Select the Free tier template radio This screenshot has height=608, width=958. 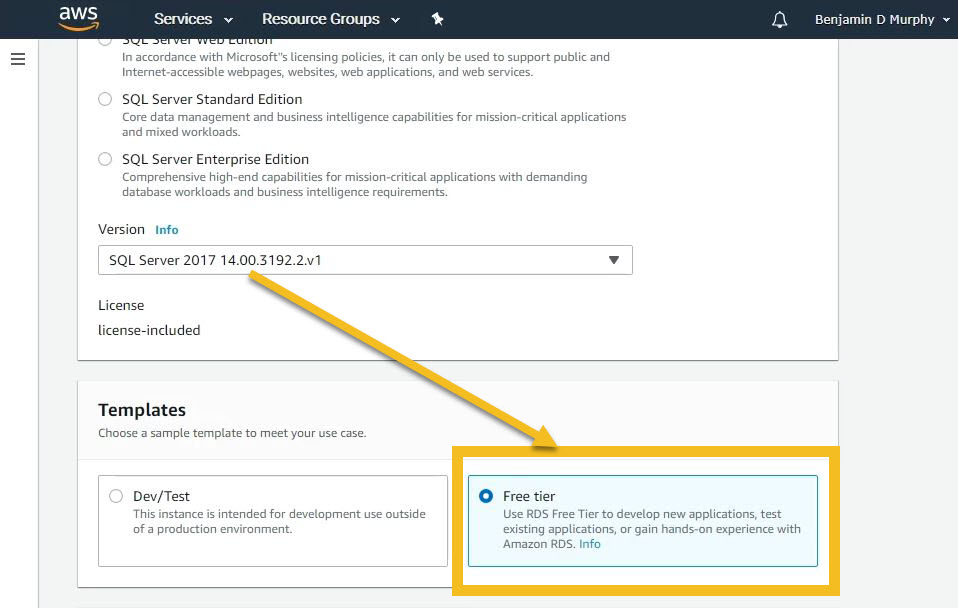tap(486, 496)
